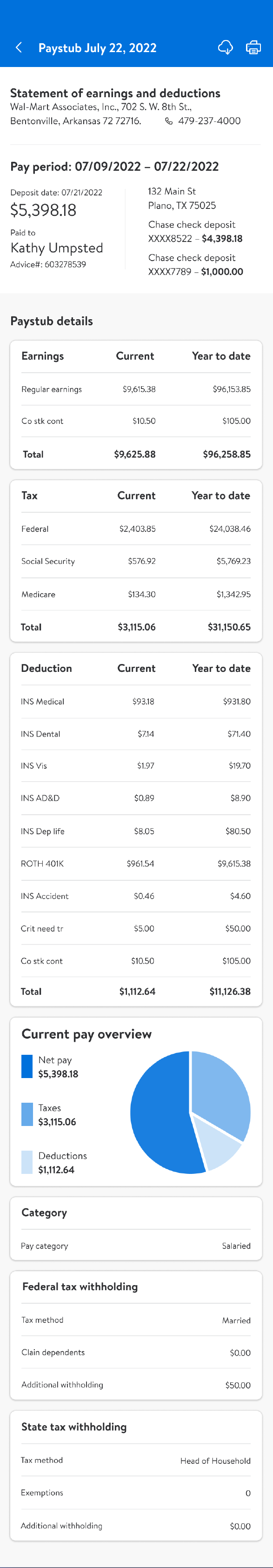Viewport: 273px width, 1568px height.
Task: Print paystub using printer icon
Action: coord(253,47)
